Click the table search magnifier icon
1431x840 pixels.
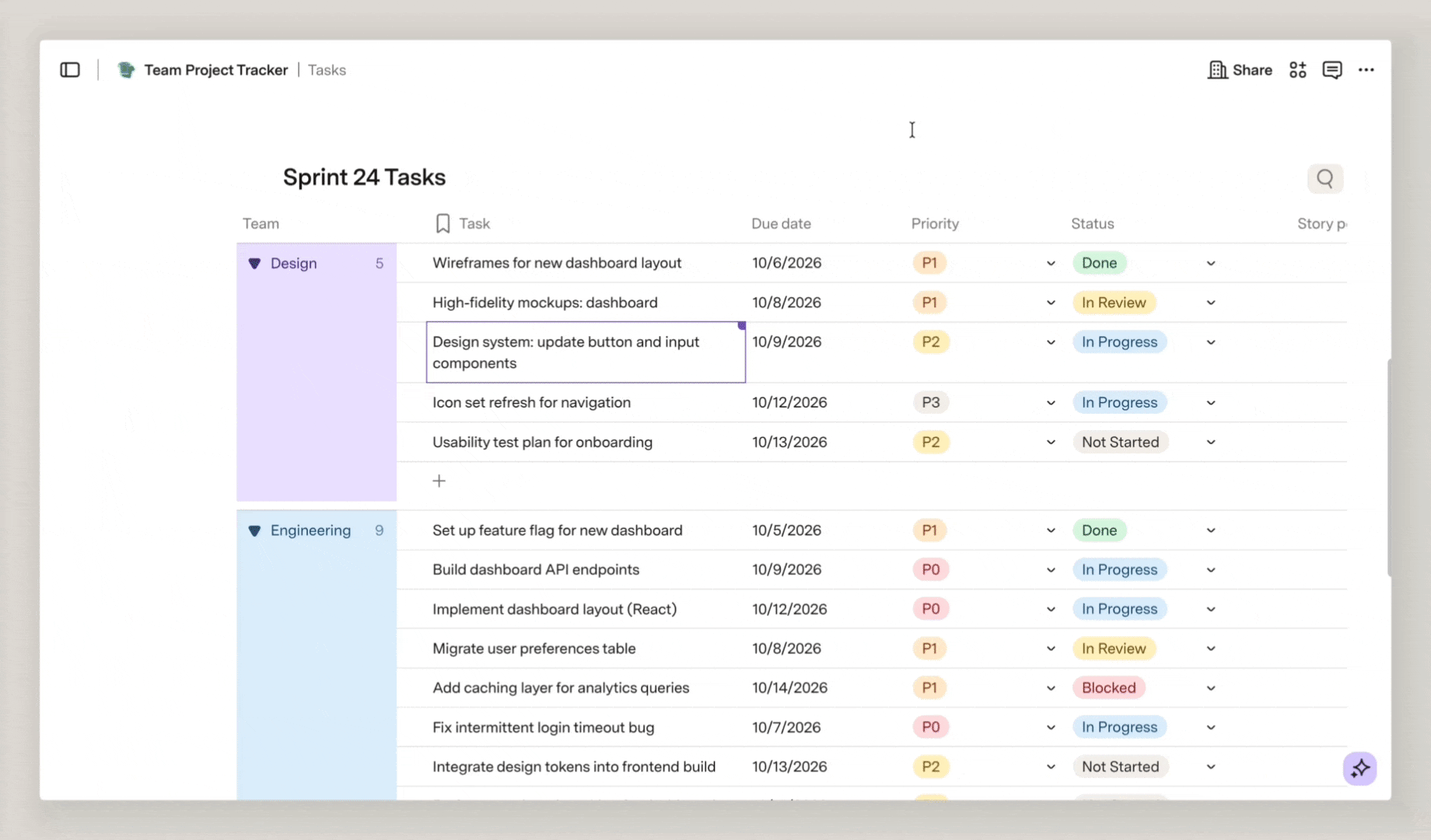1325,179
